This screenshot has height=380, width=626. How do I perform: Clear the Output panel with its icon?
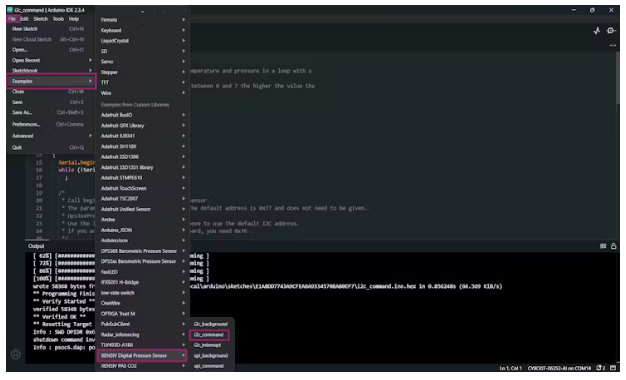(603, 246)
